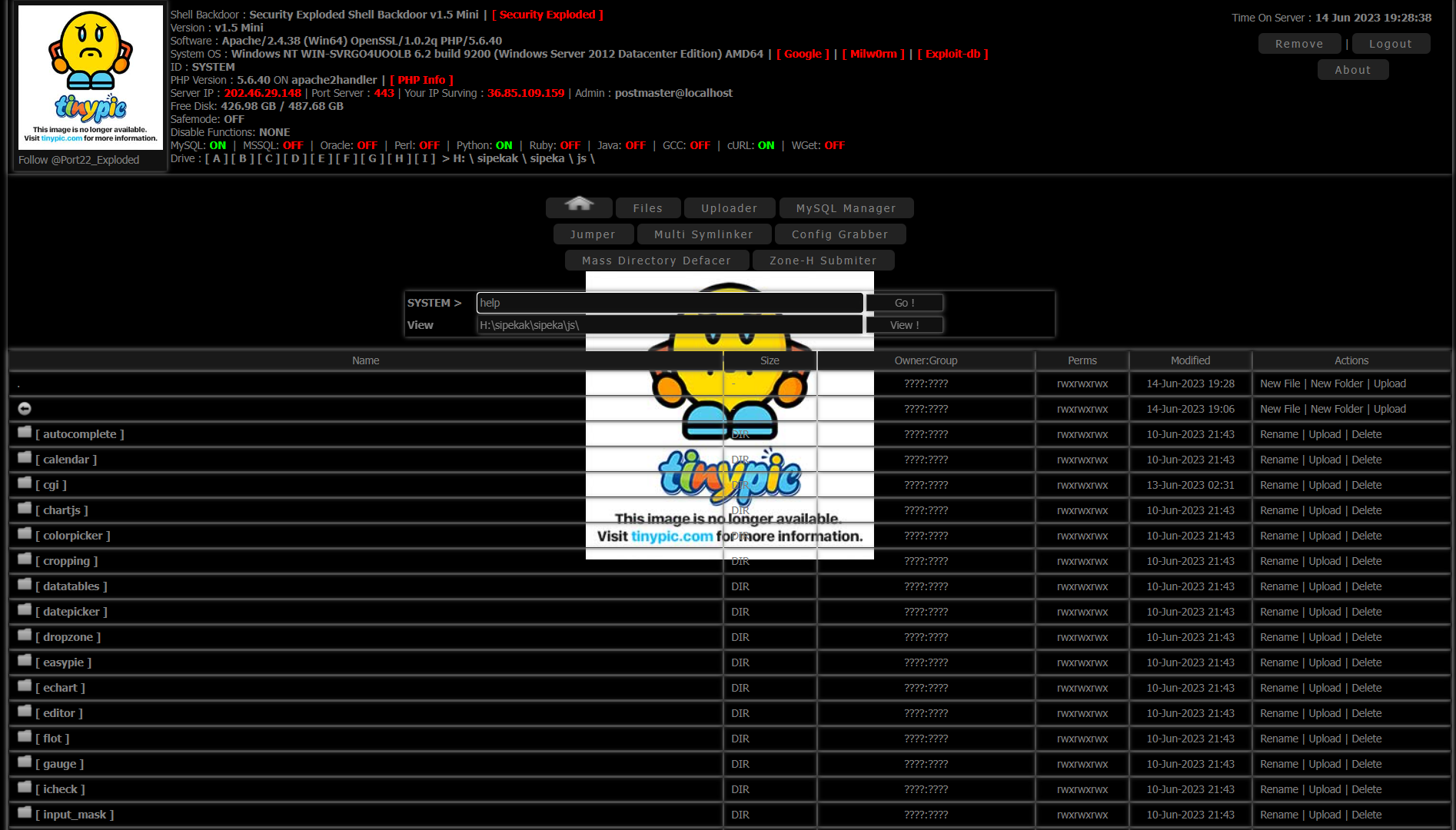
Task: Open the Files tab
Action: tap(648, 208)
